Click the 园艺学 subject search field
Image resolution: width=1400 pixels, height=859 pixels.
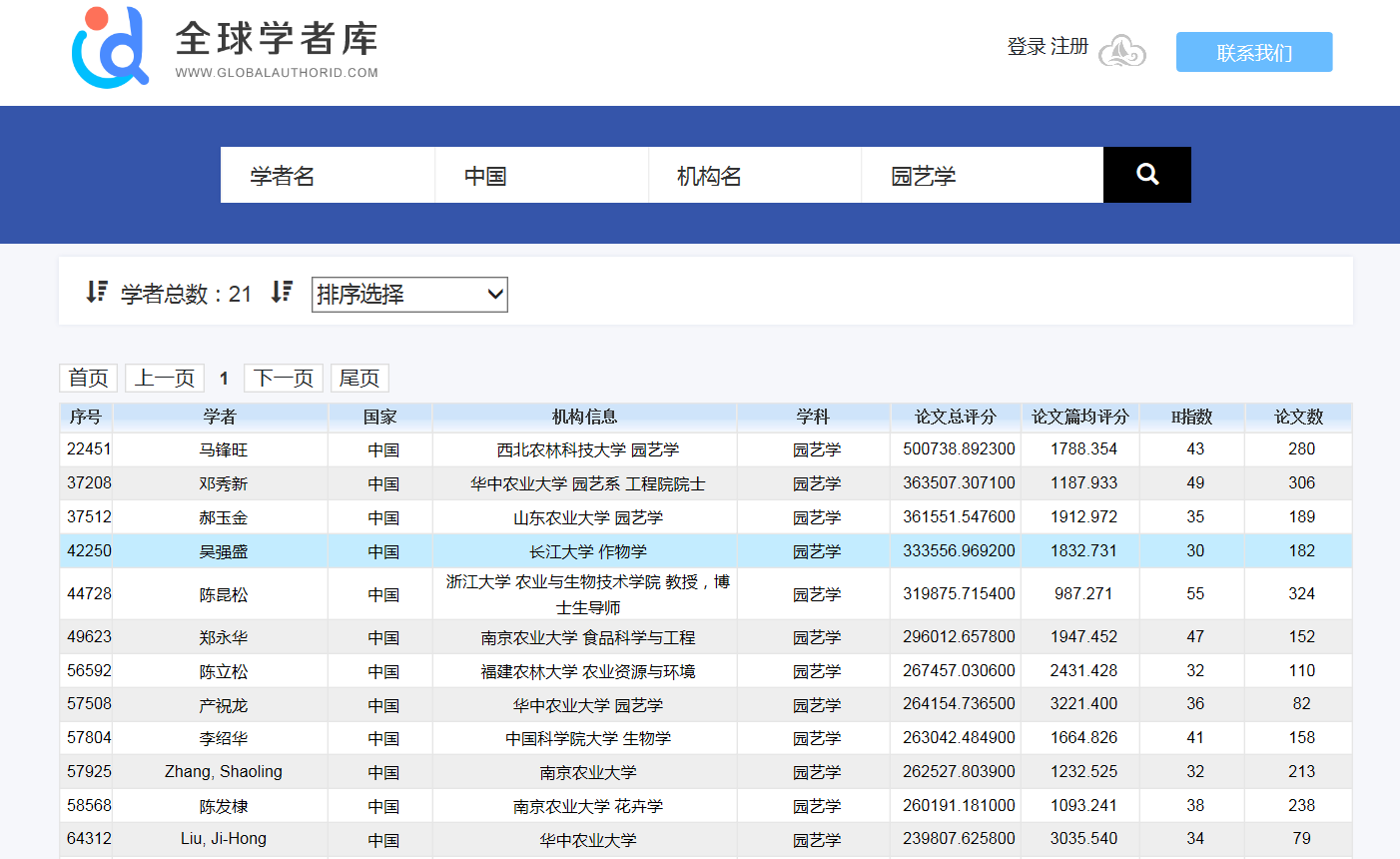pyautogui.click(x=982, y=176)
